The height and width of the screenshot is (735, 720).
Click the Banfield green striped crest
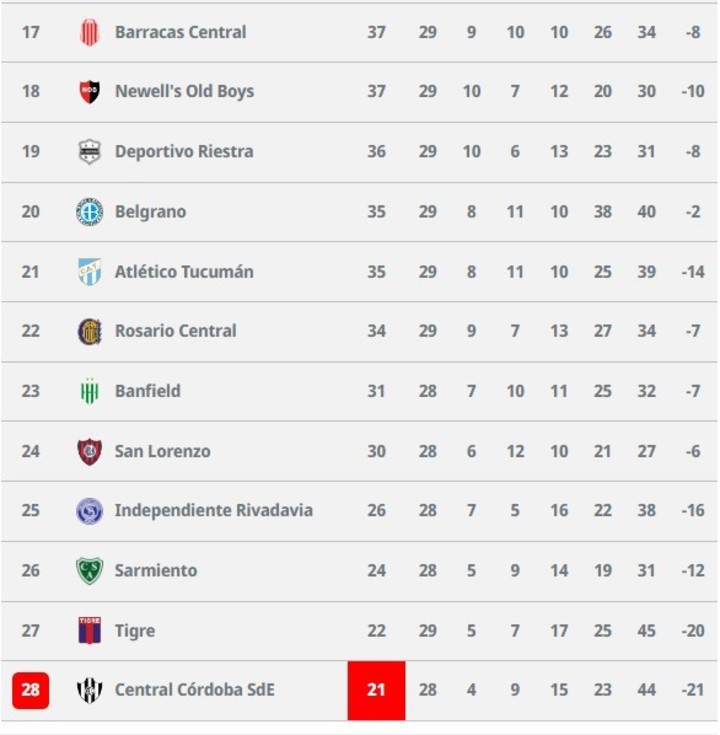89,391
